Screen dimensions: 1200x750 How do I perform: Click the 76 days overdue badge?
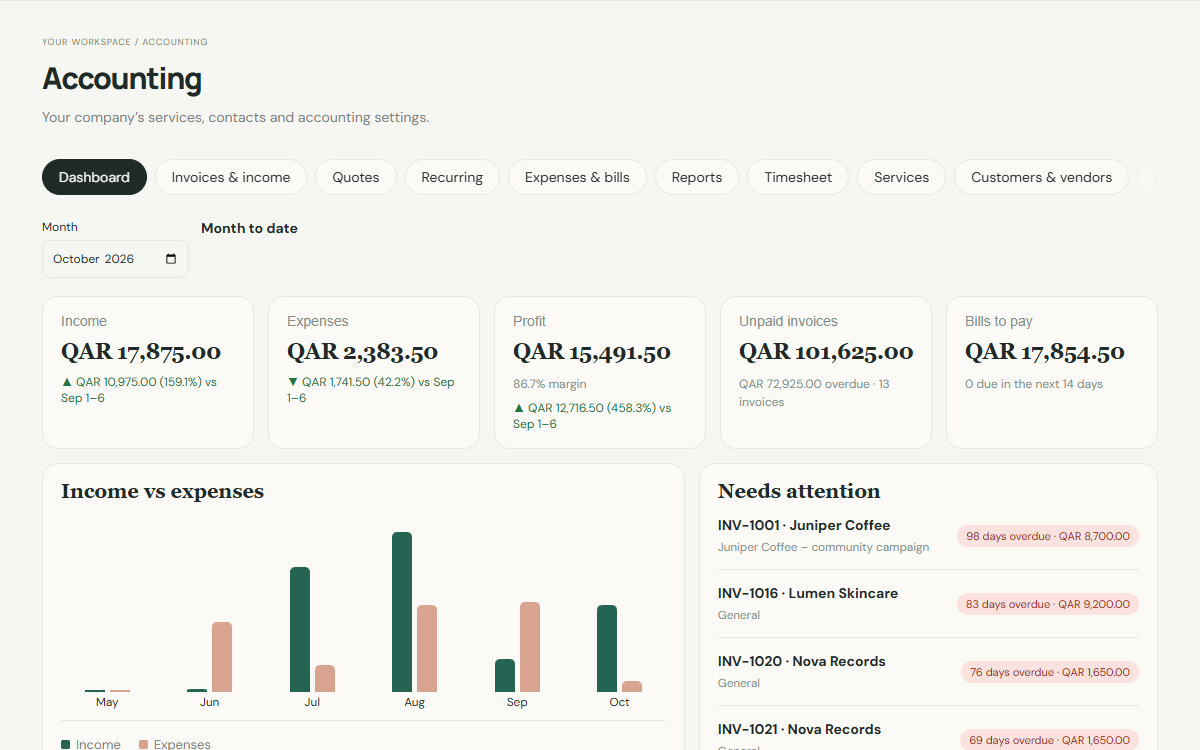pyautogui.click(x=1050, y=672)
